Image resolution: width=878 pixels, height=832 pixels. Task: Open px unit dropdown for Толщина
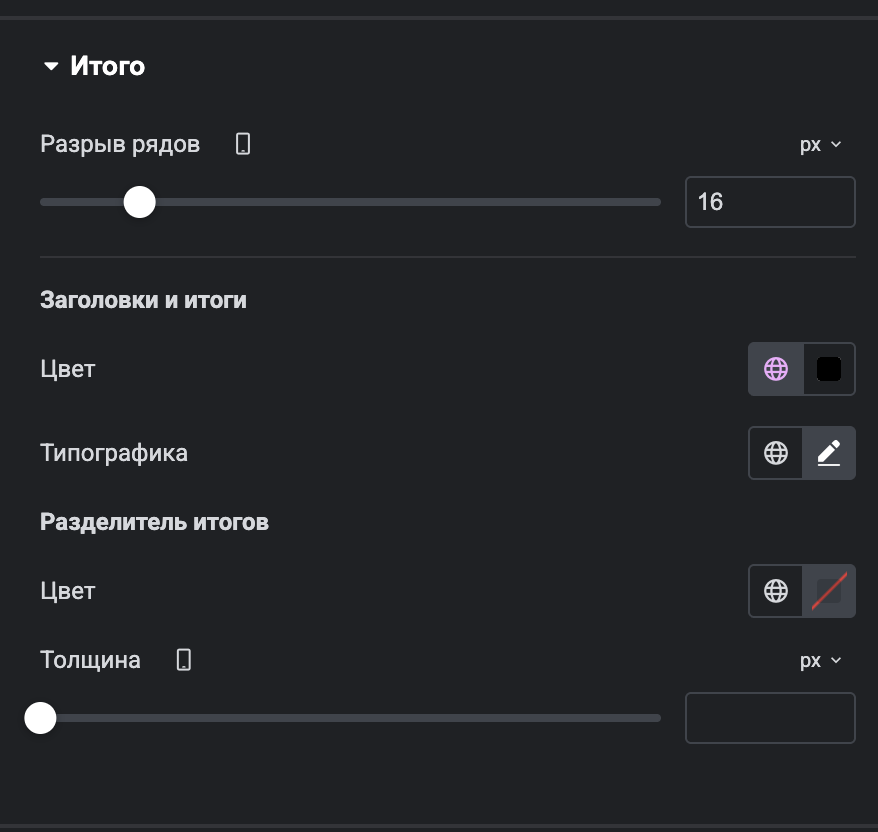click(x=820, y=661)
